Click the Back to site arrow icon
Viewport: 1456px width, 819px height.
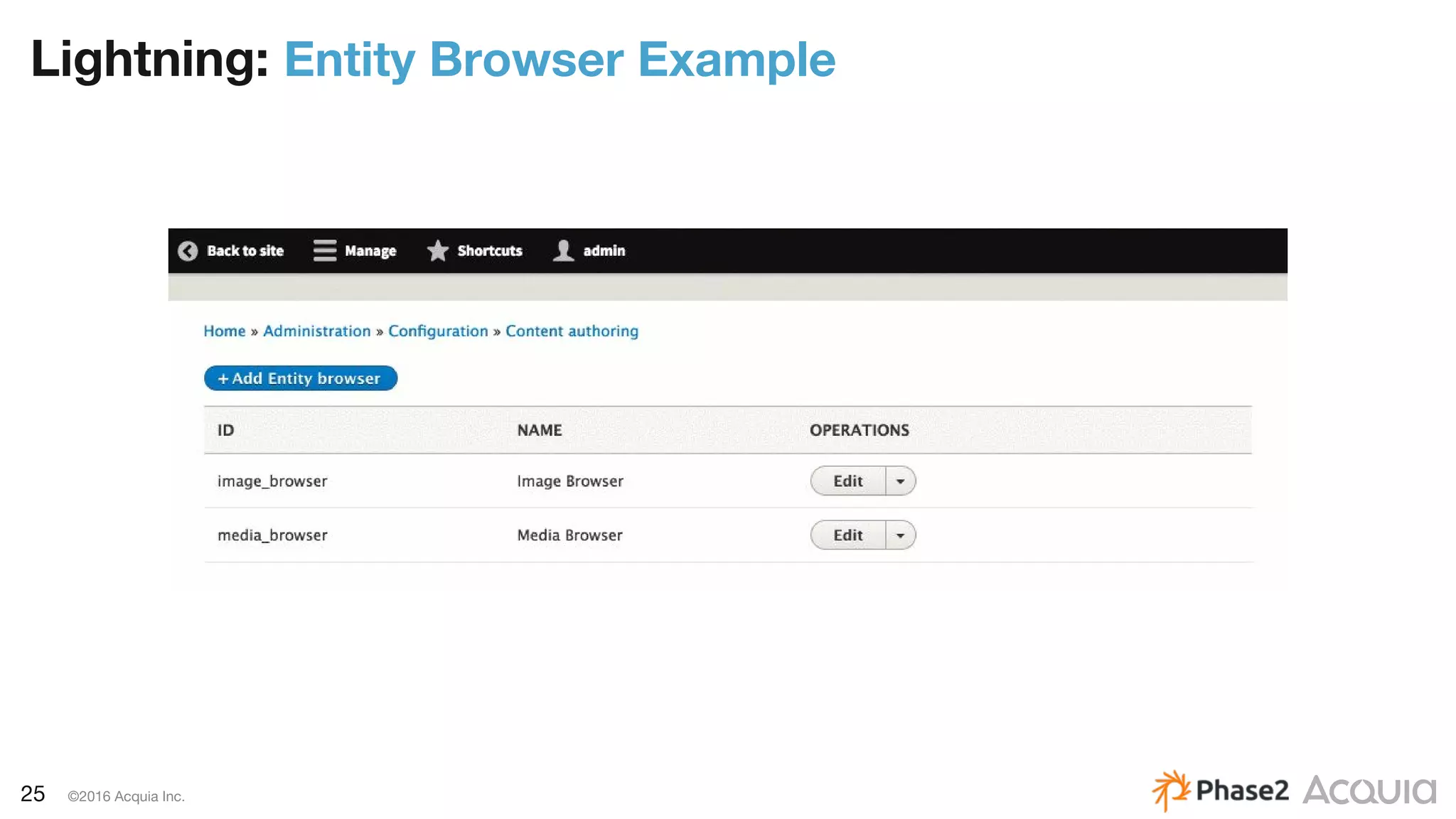click(188, 251)
